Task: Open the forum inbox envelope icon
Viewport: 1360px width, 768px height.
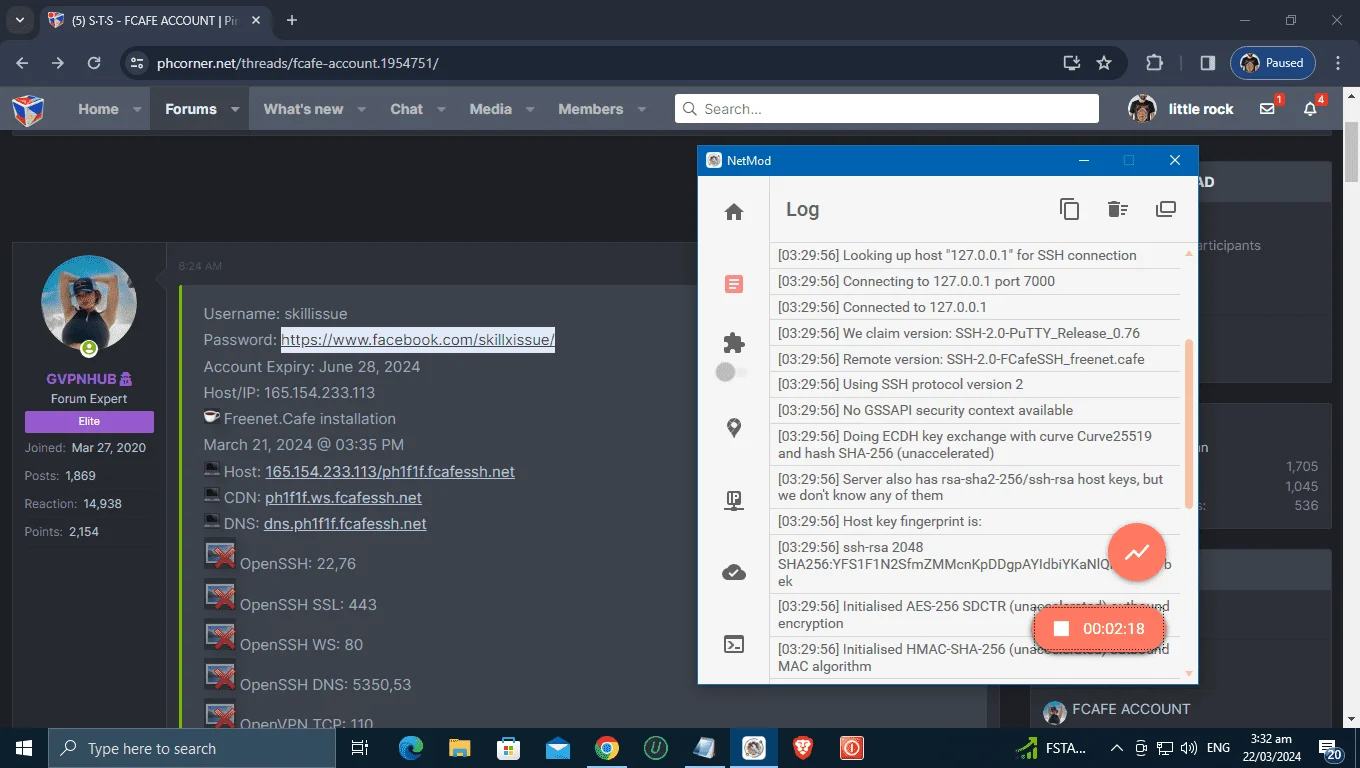Action: pyautogui.click(x=1268, y=109)
